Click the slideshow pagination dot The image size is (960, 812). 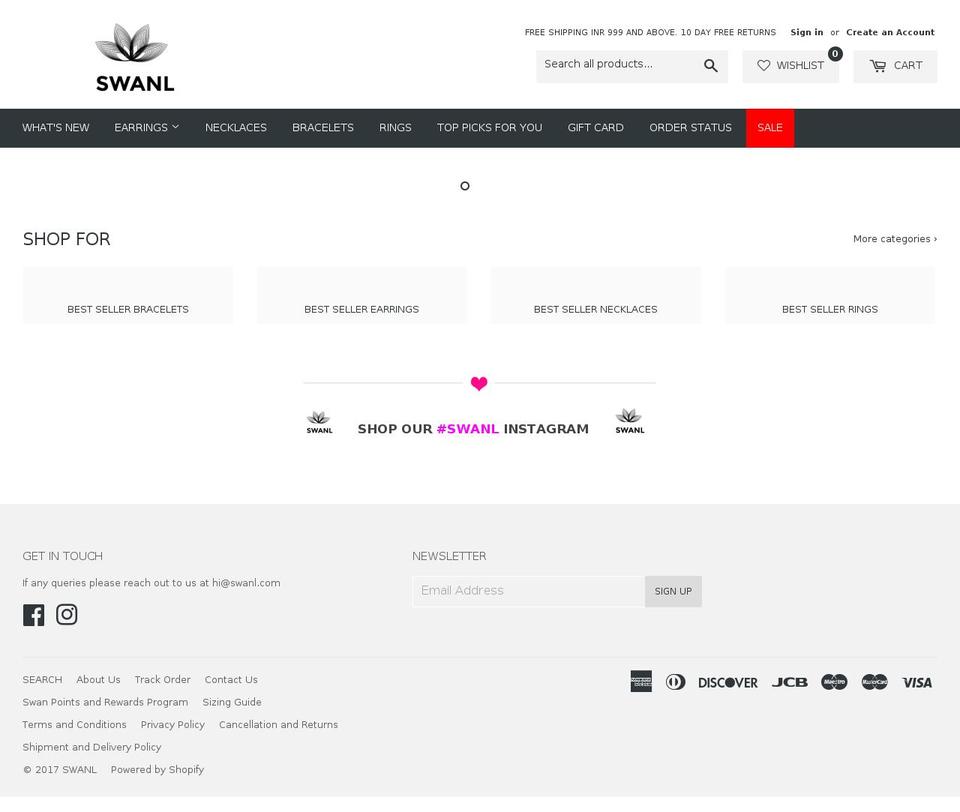tap(465, 186)
